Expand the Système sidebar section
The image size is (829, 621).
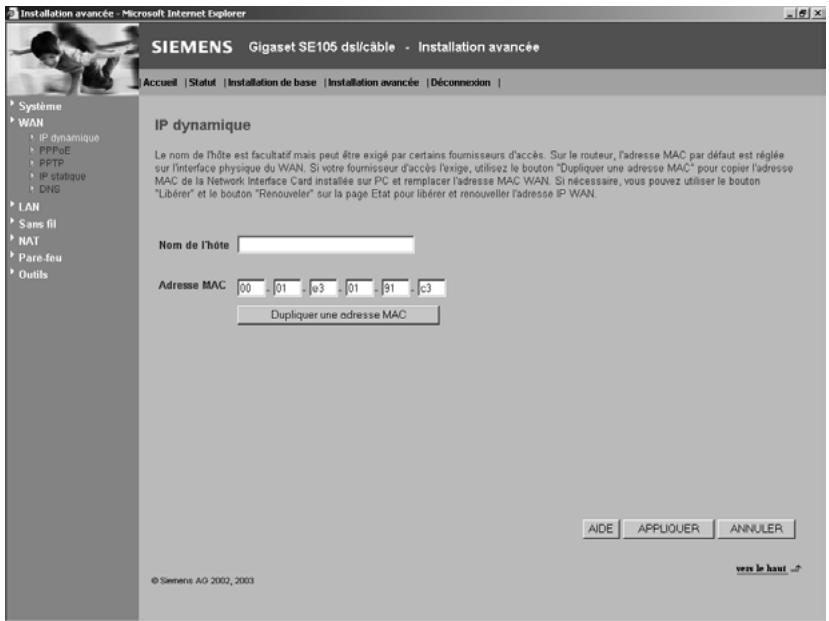point(40,106)
